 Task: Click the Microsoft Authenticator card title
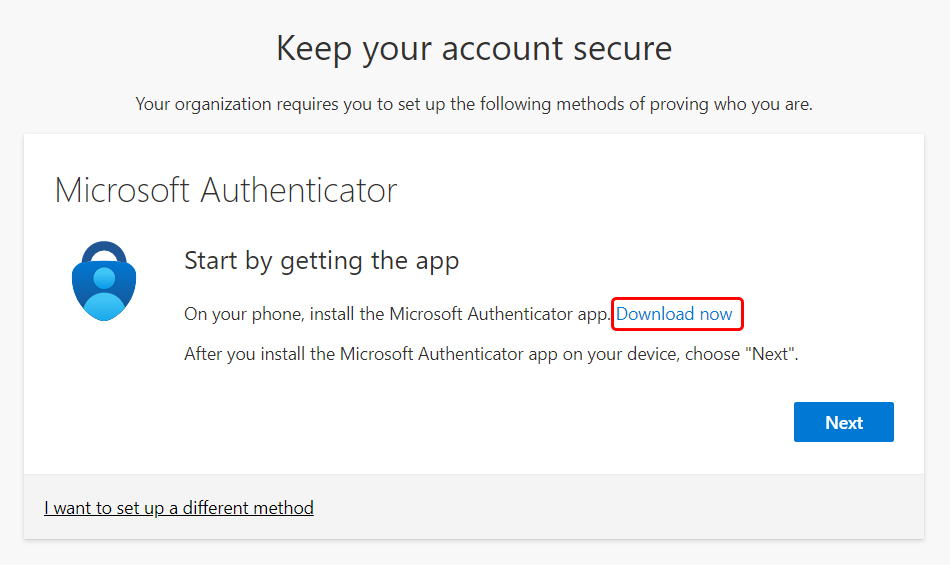226,190
